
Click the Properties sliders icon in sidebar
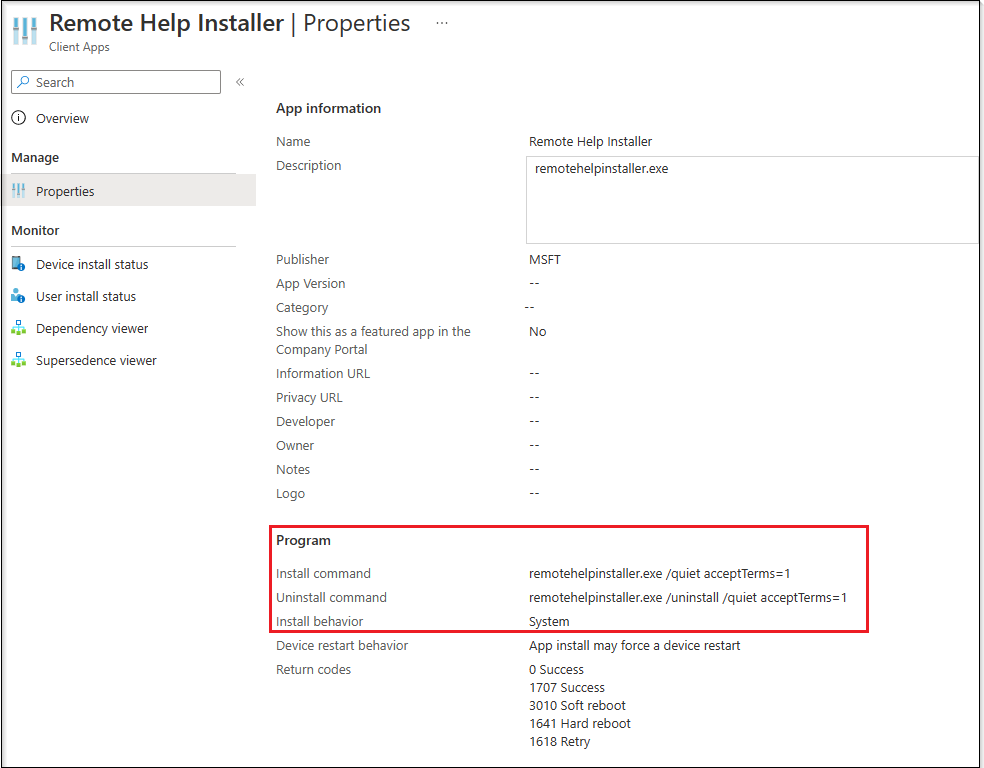19,191
